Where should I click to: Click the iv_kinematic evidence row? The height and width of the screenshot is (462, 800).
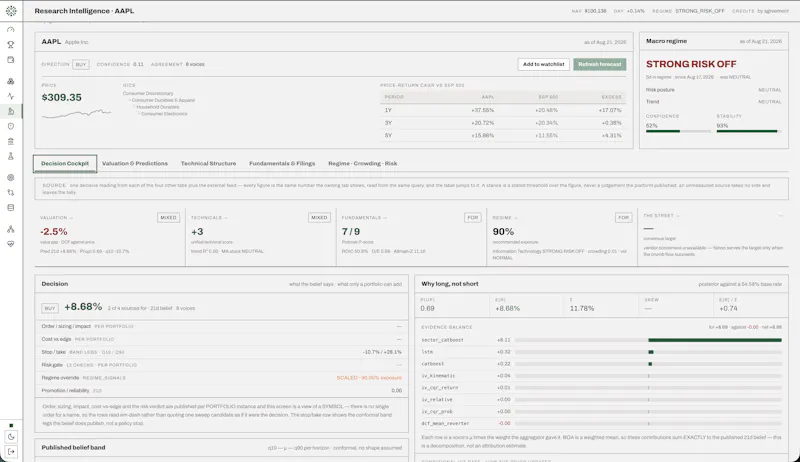[x=601, y=376]
